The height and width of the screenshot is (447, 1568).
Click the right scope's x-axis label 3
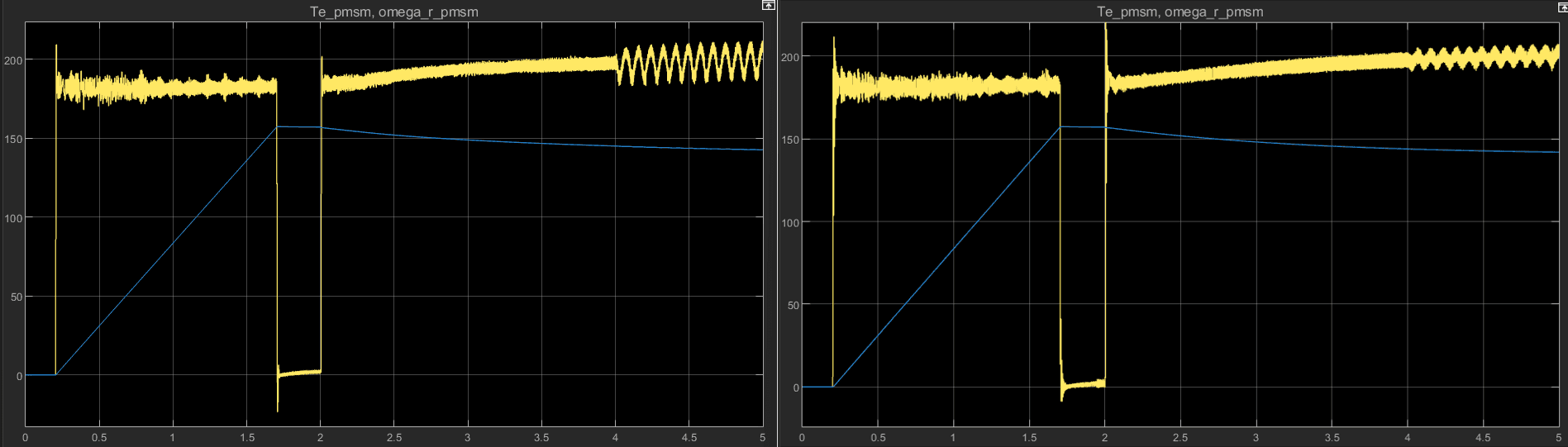pyautogui.click(x=1256, y=437)
